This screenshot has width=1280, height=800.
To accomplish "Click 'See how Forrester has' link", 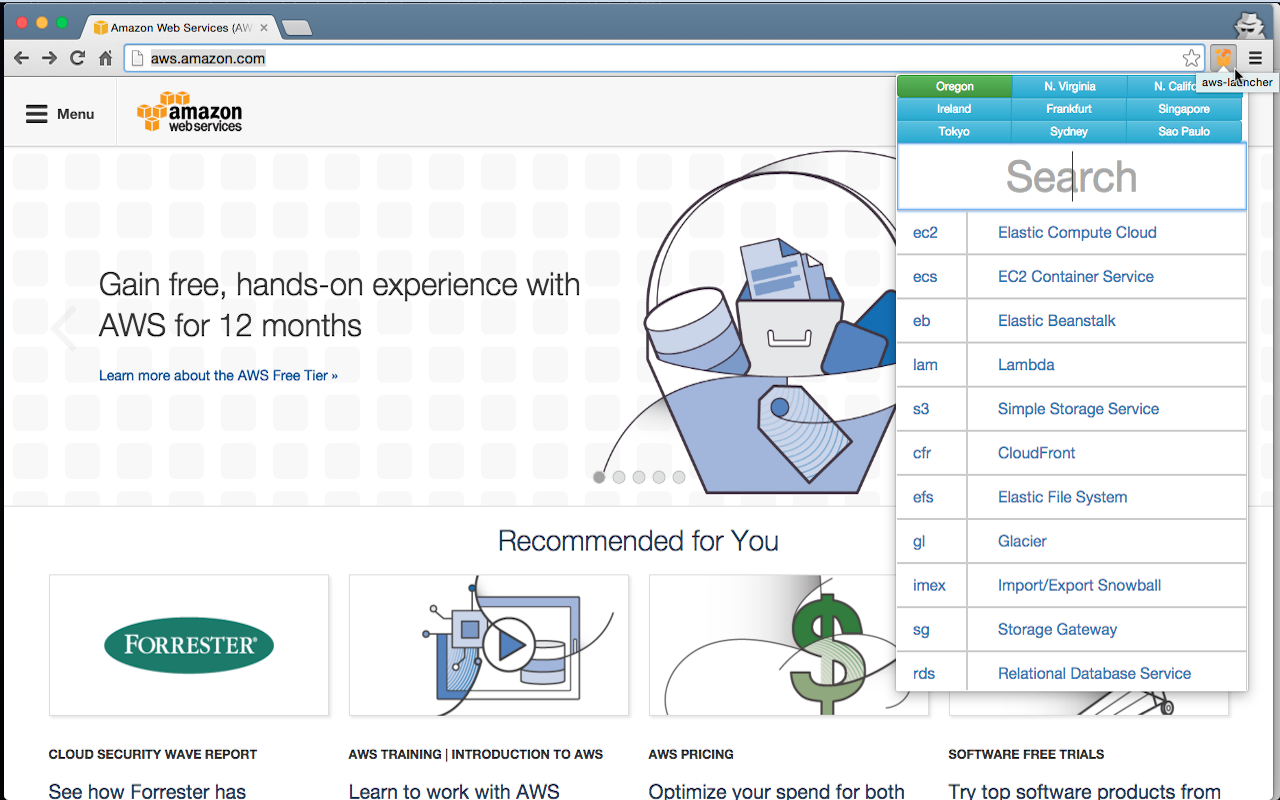I will click(x=147, y=791).
